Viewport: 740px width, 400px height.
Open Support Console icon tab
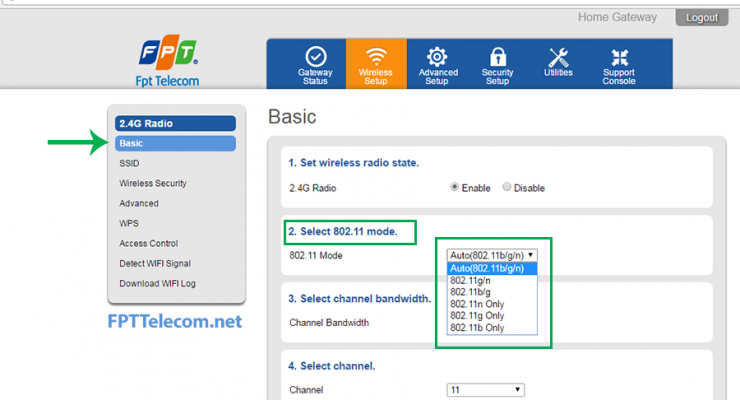tap(619, 65)
